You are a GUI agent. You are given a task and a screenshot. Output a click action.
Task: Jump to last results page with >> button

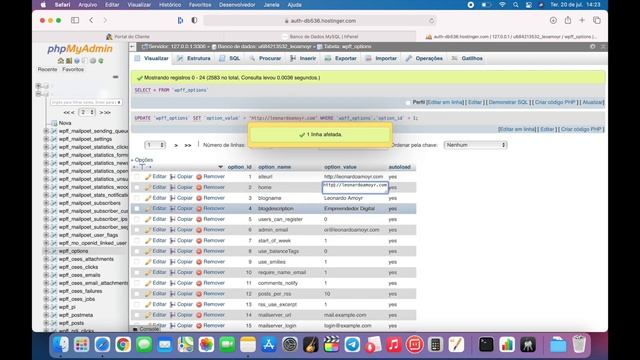click(x=188, y=145)
